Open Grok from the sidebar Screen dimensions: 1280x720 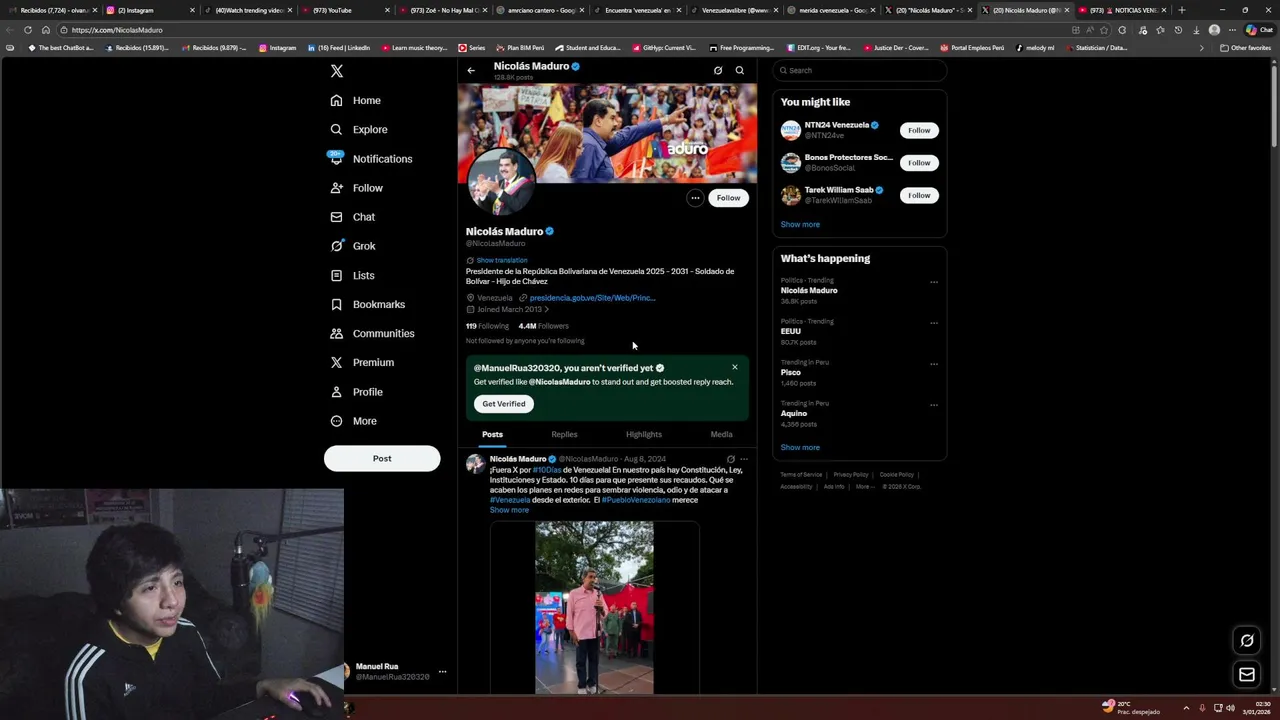tap(353, 246)
